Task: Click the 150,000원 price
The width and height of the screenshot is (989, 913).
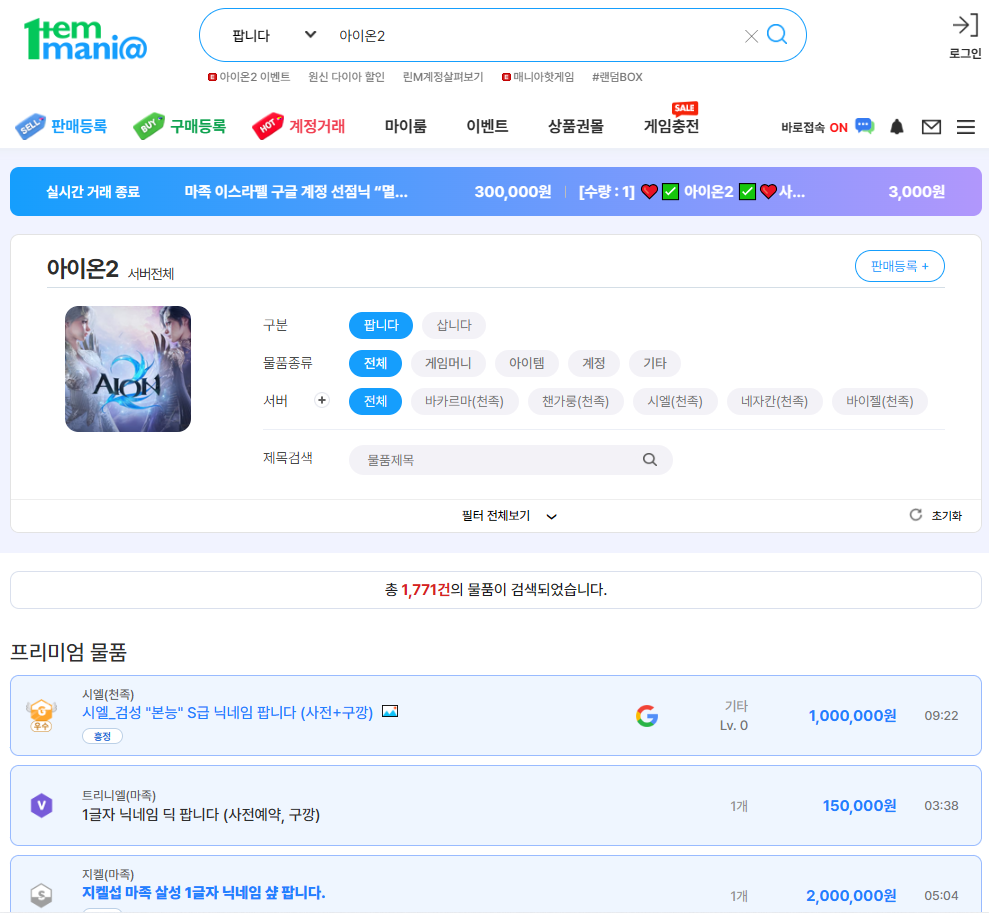Action: click(859, 805)
